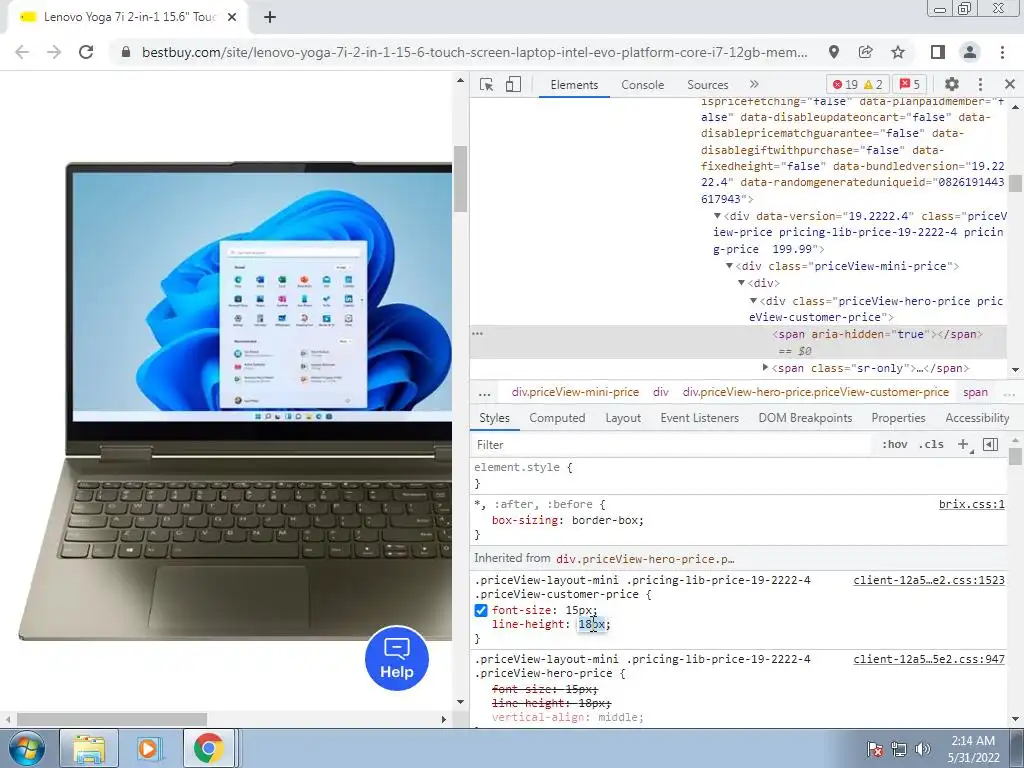Click the border-box box-sizing value

606,520
